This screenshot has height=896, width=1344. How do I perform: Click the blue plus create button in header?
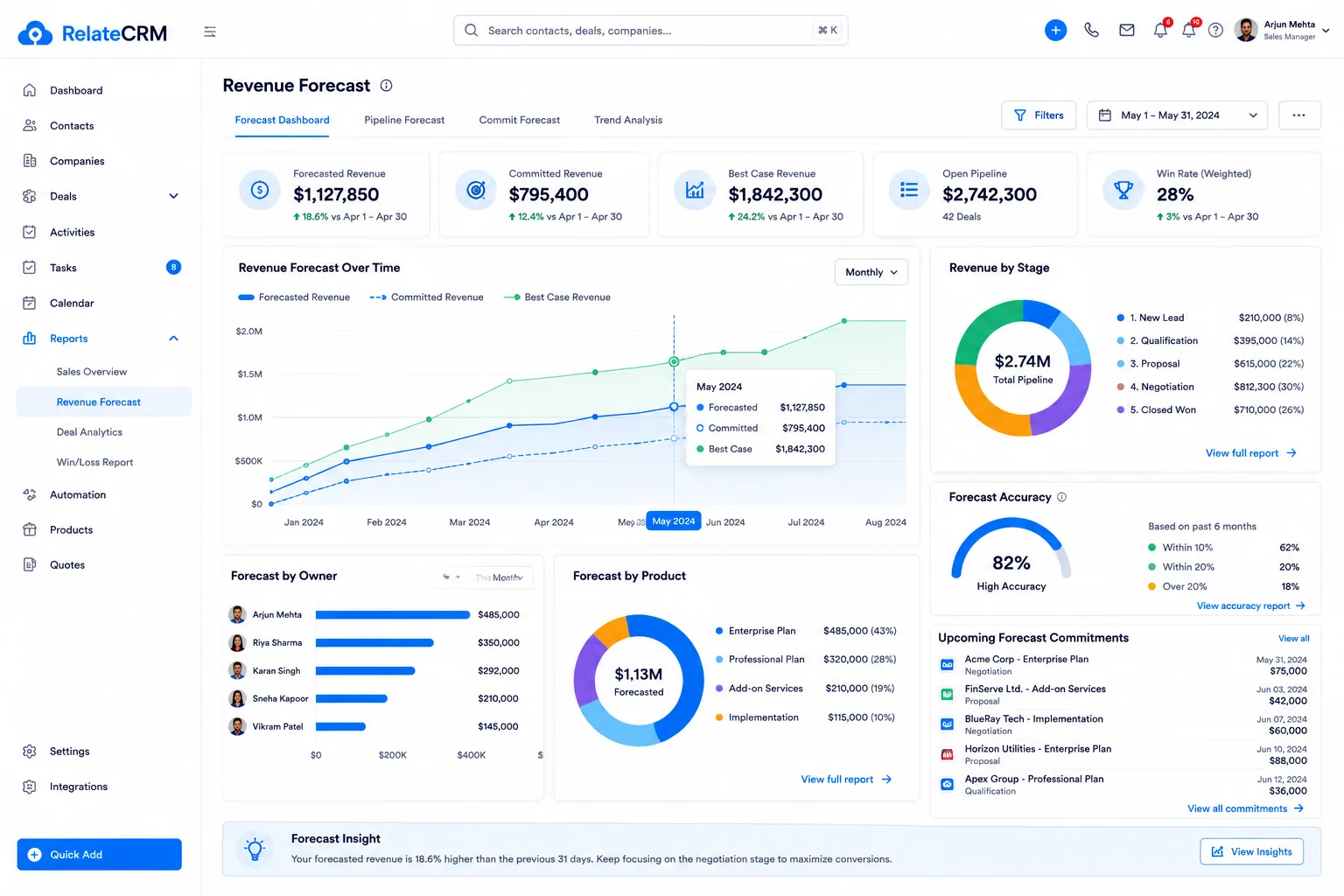1056,30
